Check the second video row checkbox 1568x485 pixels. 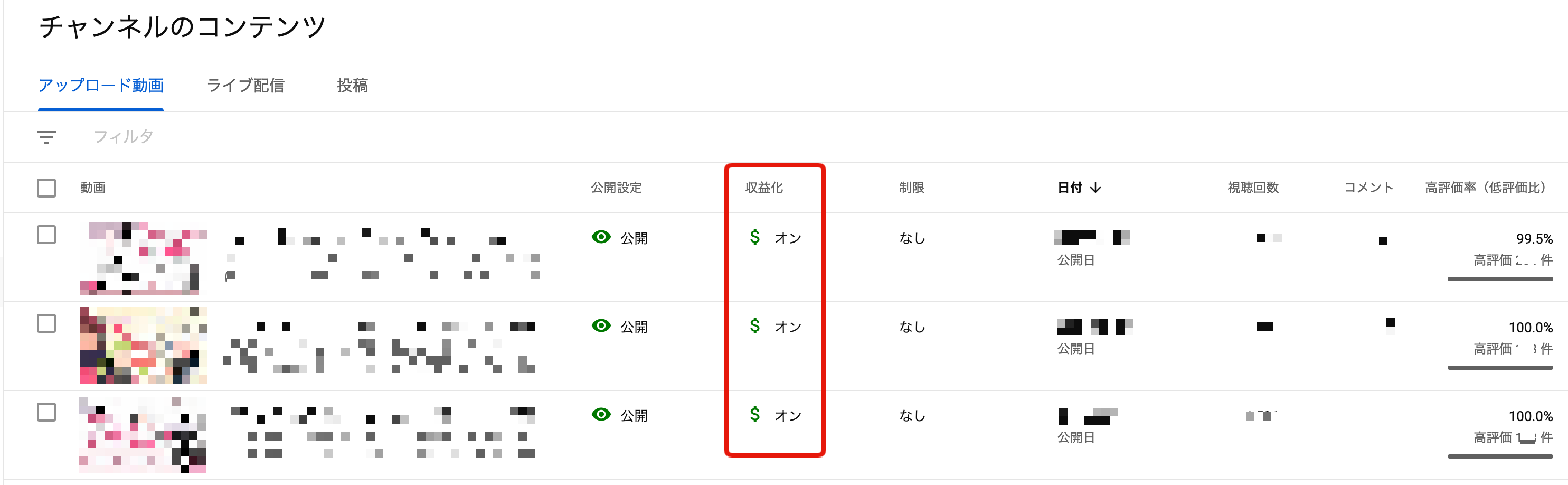click(x=46, y=323)
